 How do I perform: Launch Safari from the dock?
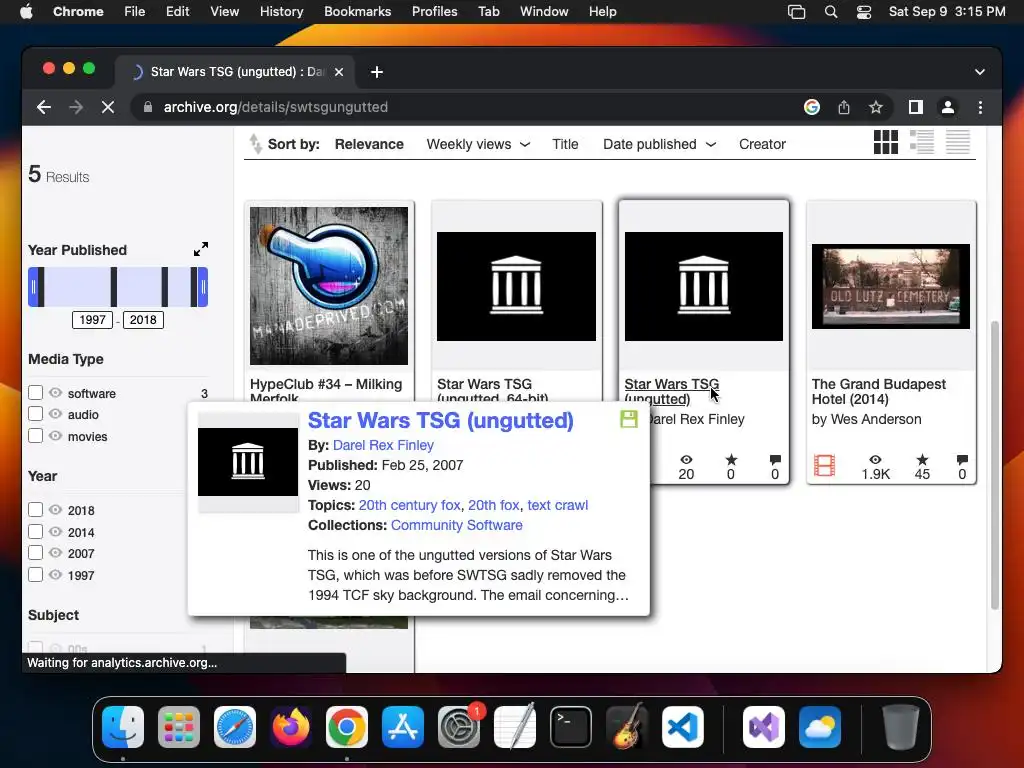235,727
